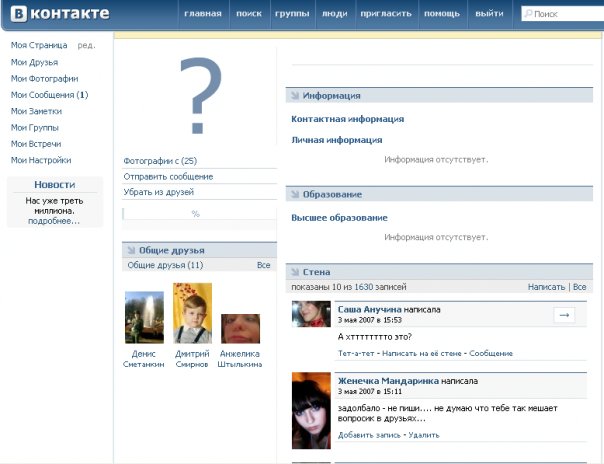Viewport: 604px width, 464px height.
Task: Click the ВКонтакте logo in the header
Action: pyautogui.click(x=60, y=15)
